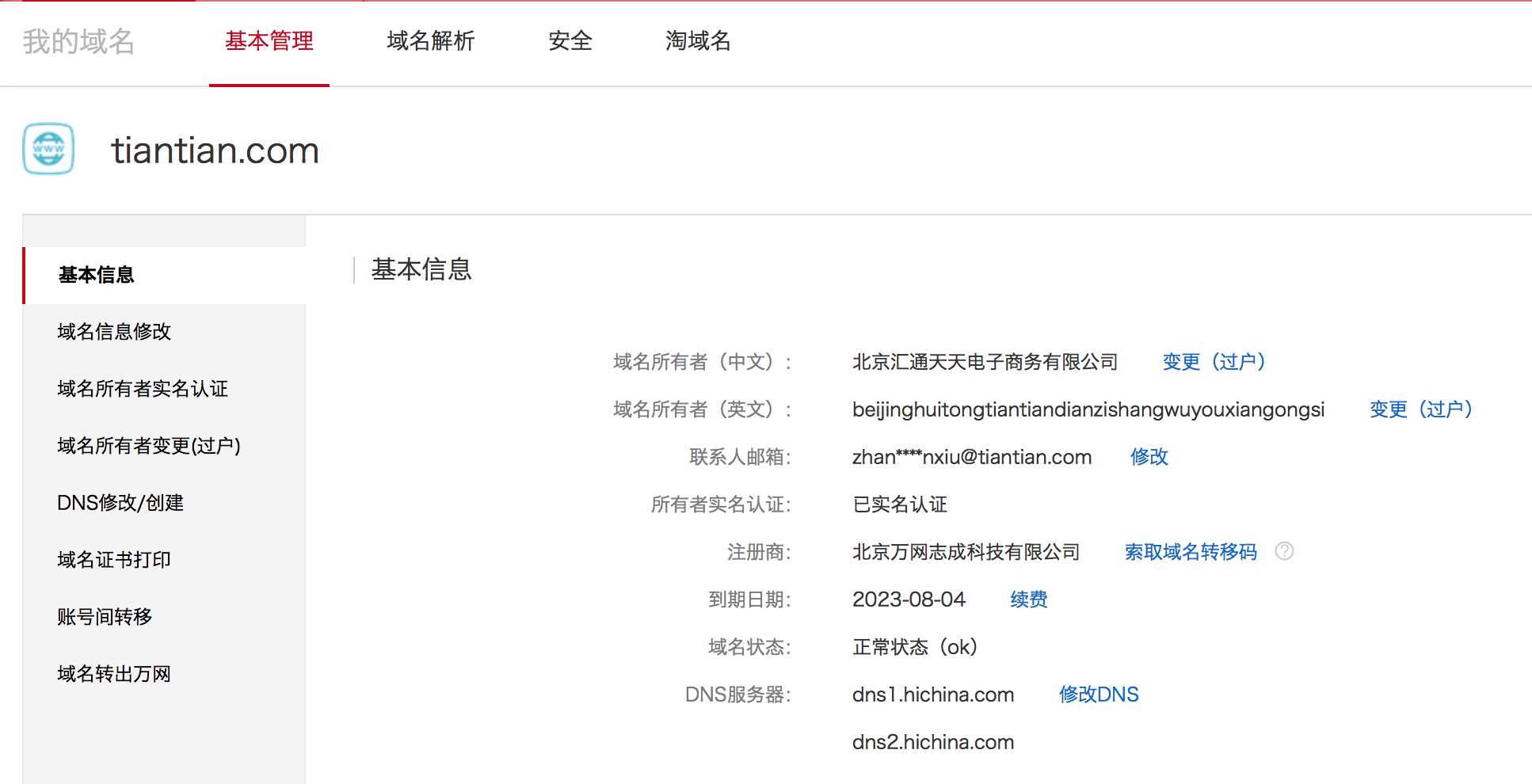This screenshot has height=784, width=1532.
Task: Click 变更(过户) next to English owner name
Action: [x=1421, y=409]
